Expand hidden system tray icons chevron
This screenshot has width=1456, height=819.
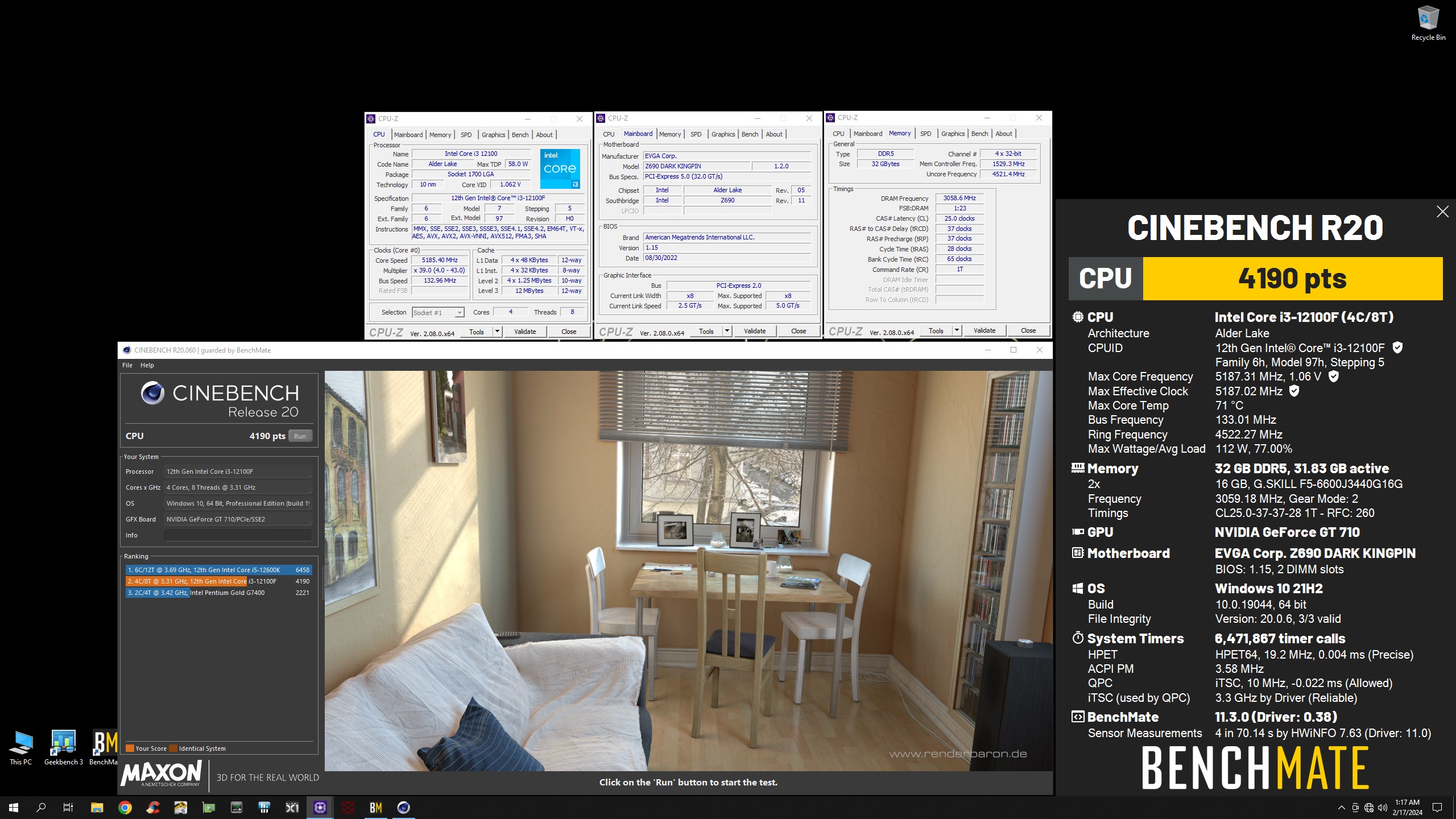(1342, 808)
